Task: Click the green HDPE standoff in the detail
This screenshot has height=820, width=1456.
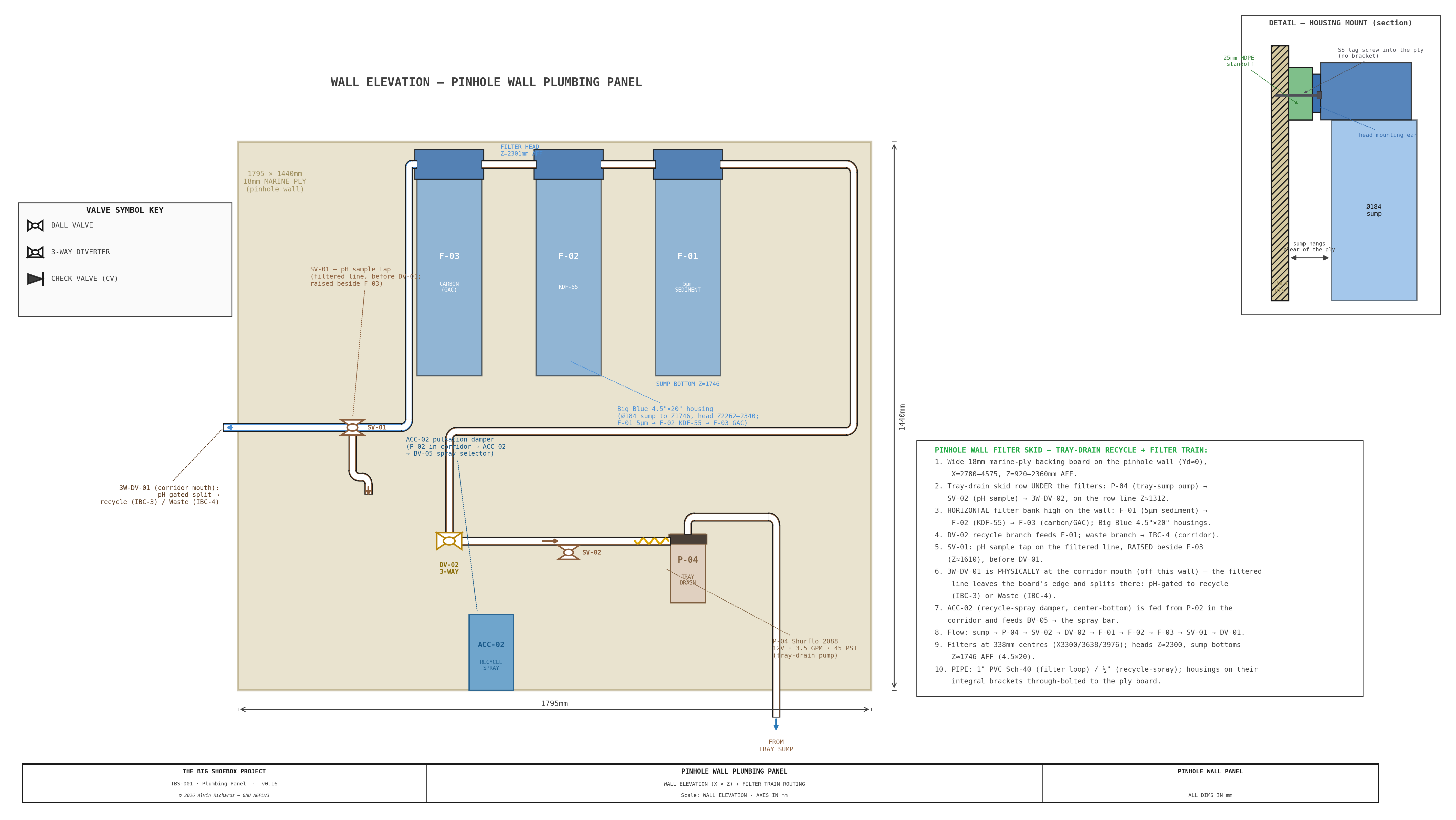Action: pos(1301,94)
